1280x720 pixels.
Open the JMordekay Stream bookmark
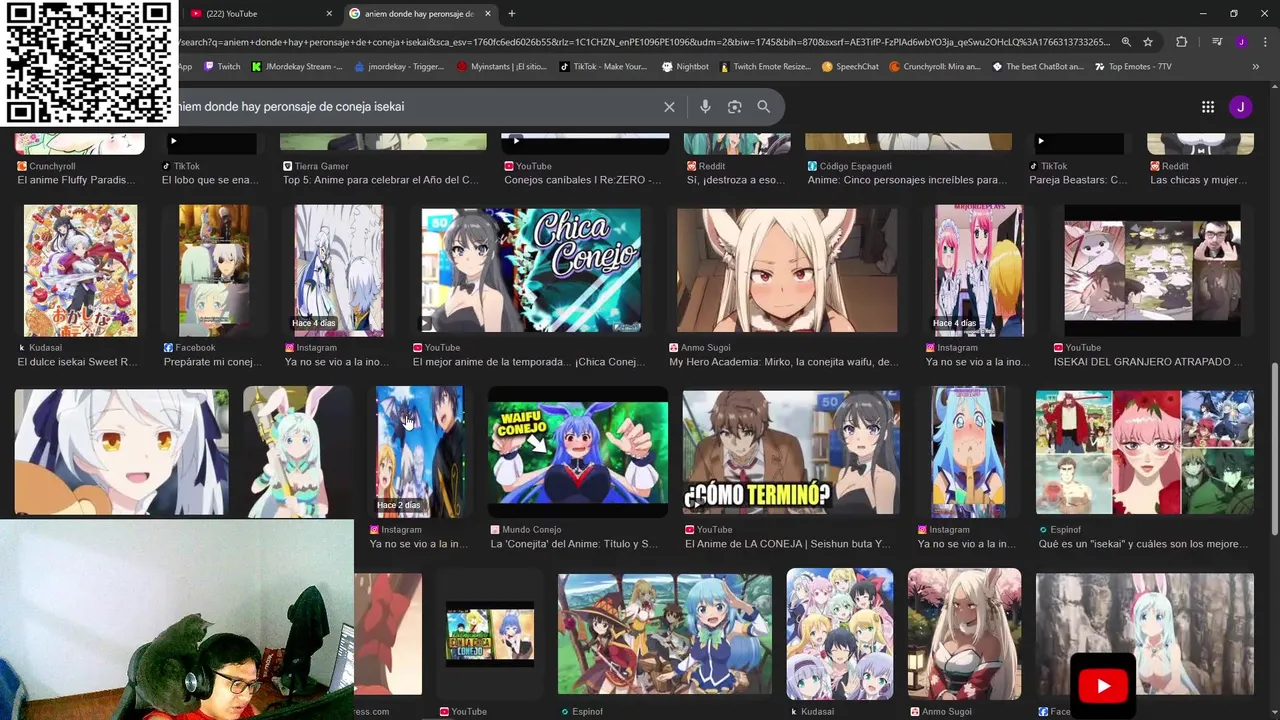297,67
